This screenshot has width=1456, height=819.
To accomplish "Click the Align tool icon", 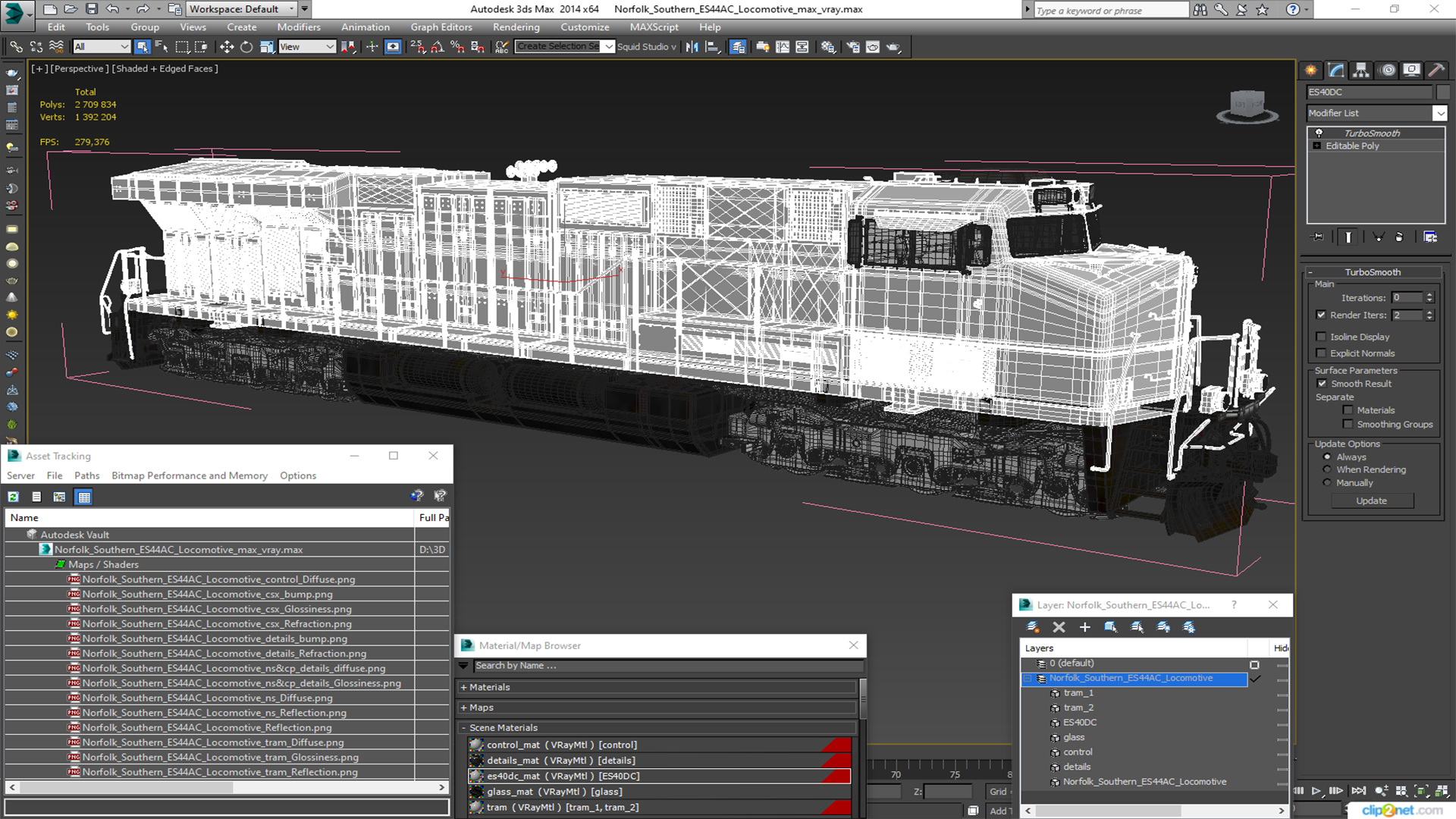I will click(x=712, y=47).
